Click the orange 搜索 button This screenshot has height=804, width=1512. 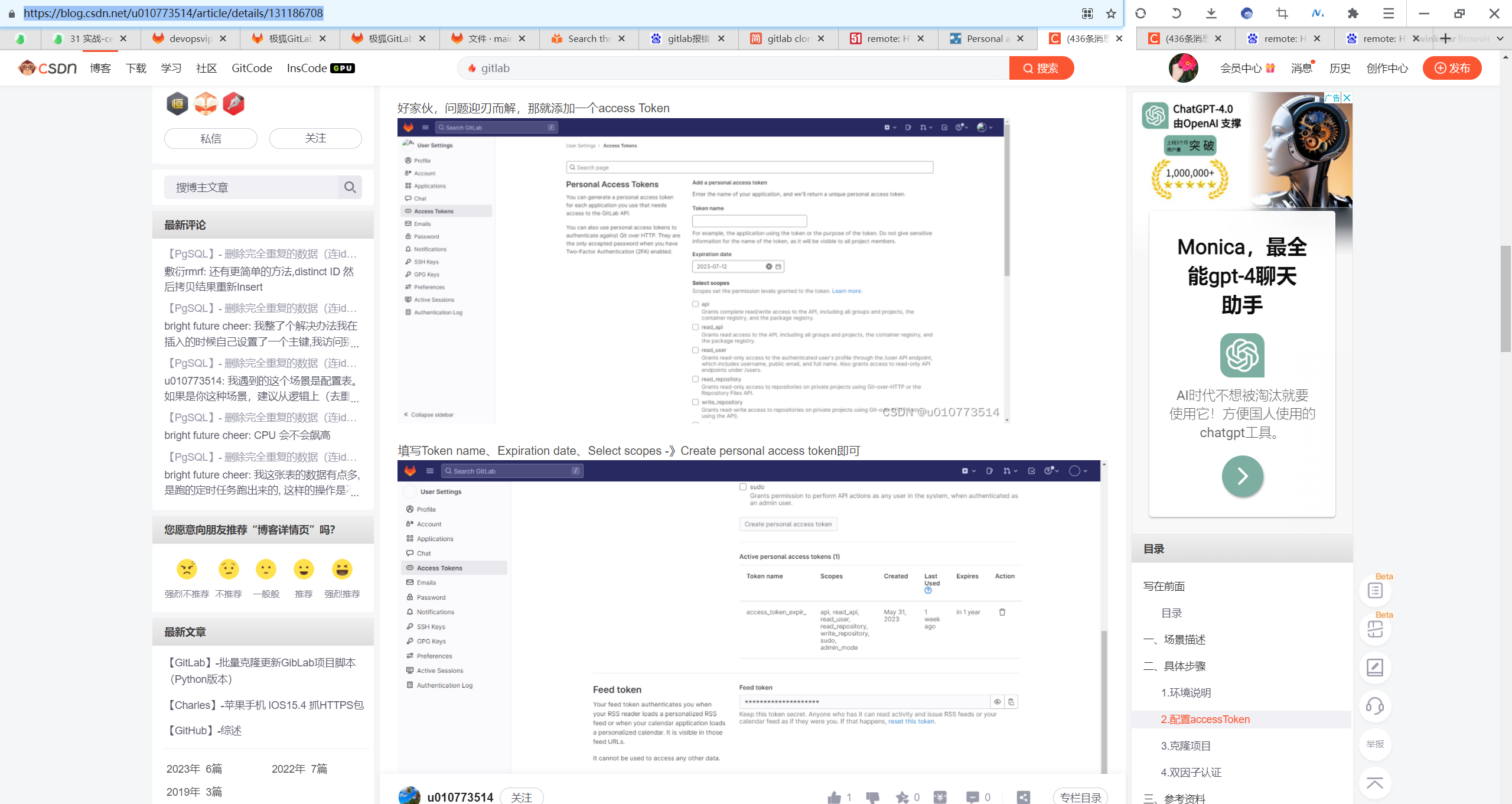click(1041, 68)
